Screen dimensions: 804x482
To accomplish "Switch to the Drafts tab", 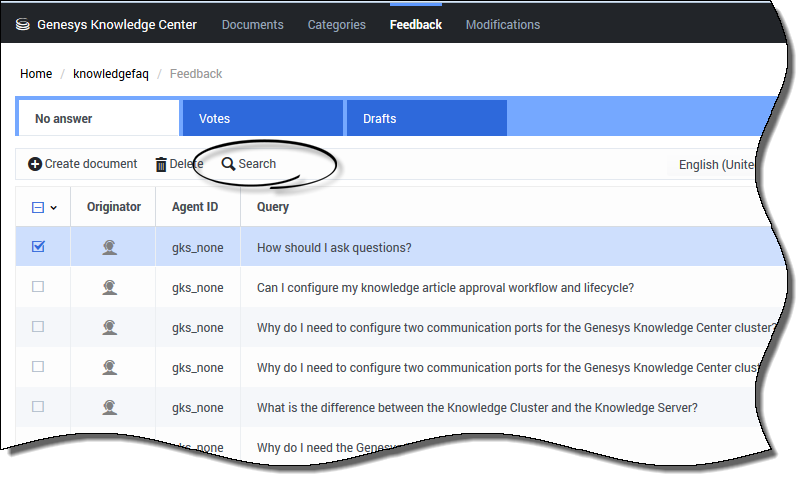I will (x=379, y=119).
